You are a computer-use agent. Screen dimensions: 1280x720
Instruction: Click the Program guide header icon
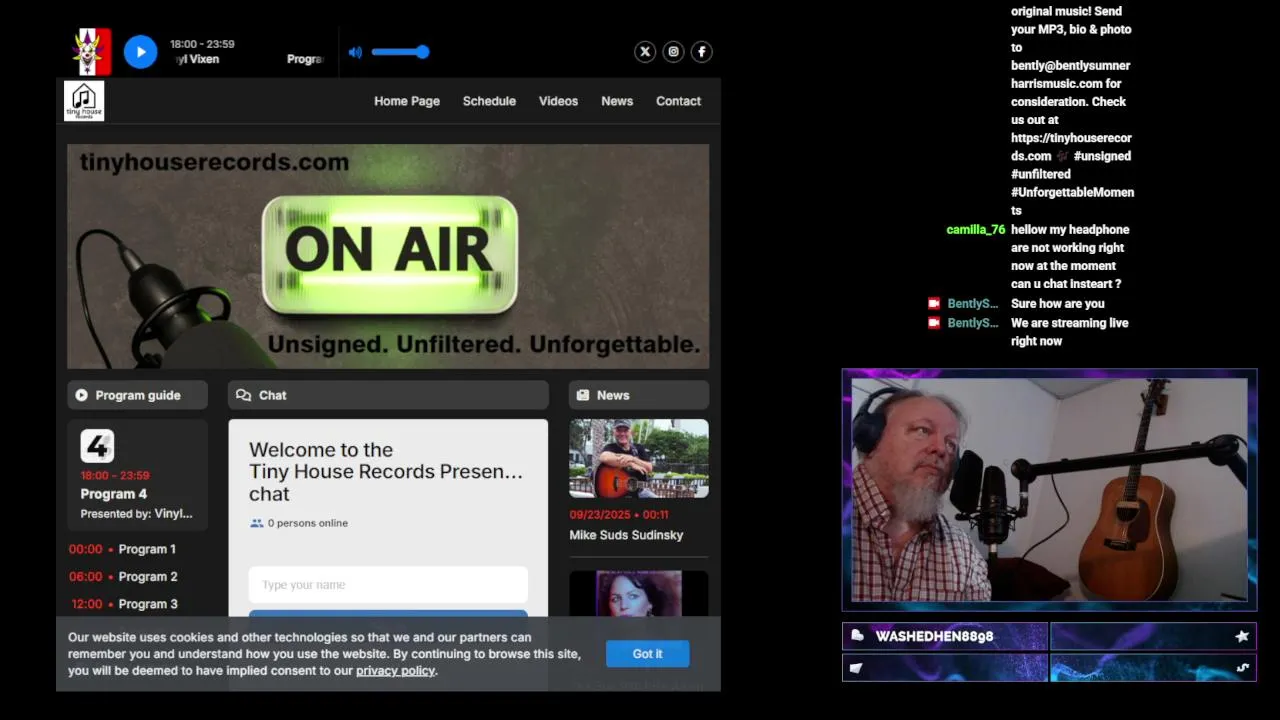tap(81, 395)
